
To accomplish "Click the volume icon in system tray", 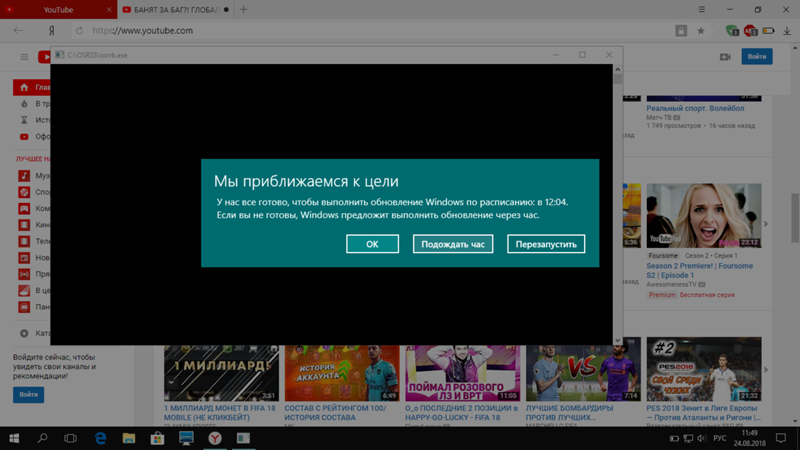I will click(x=702, y=438).
